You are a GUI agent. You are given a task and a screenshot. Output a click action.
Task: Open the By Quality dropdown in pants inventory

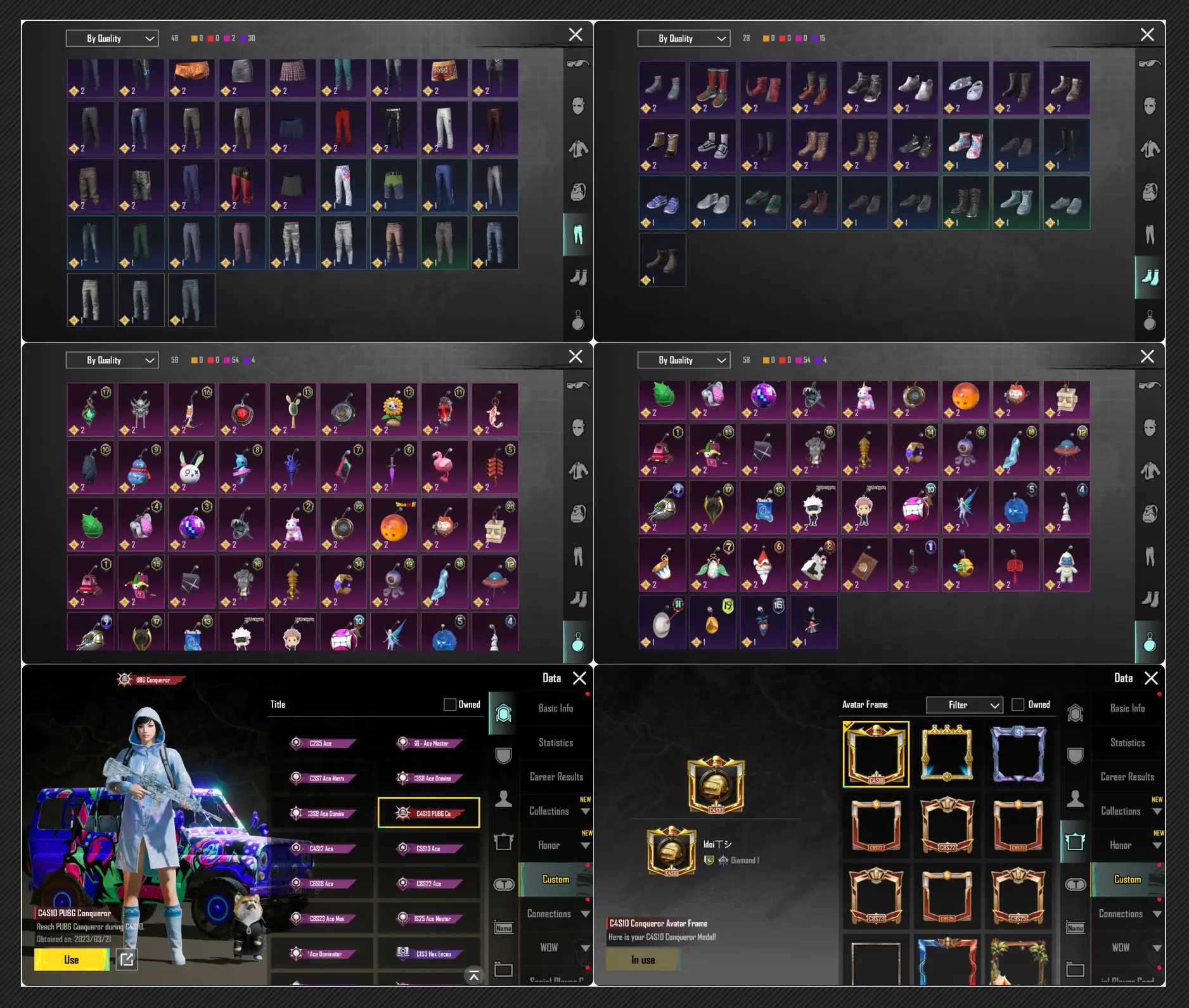click(x=112, y=39)
